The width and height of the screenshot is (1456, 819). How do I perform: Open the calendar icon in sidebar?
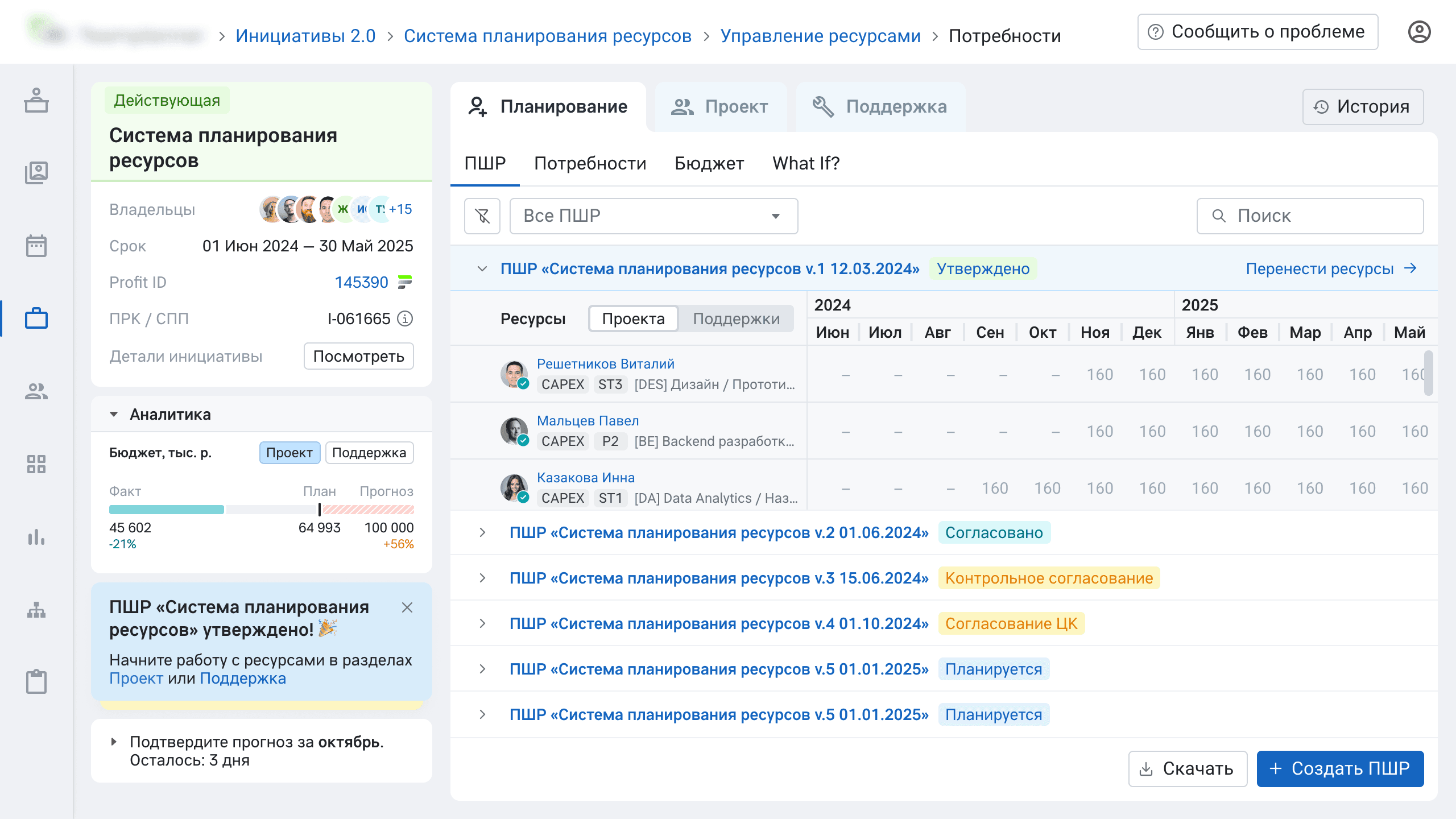click(x=36, y=246)
